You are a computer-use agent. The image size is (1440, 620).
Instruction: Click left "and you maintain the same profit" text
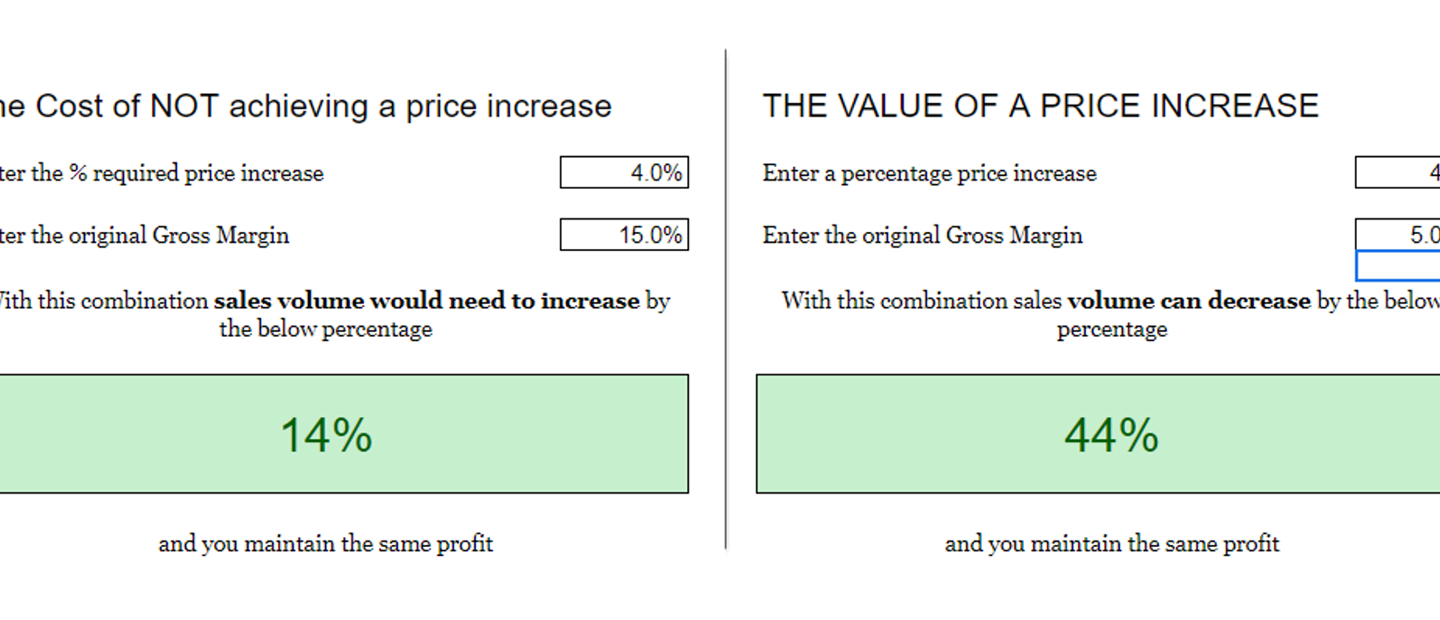[x=326, y=544]
